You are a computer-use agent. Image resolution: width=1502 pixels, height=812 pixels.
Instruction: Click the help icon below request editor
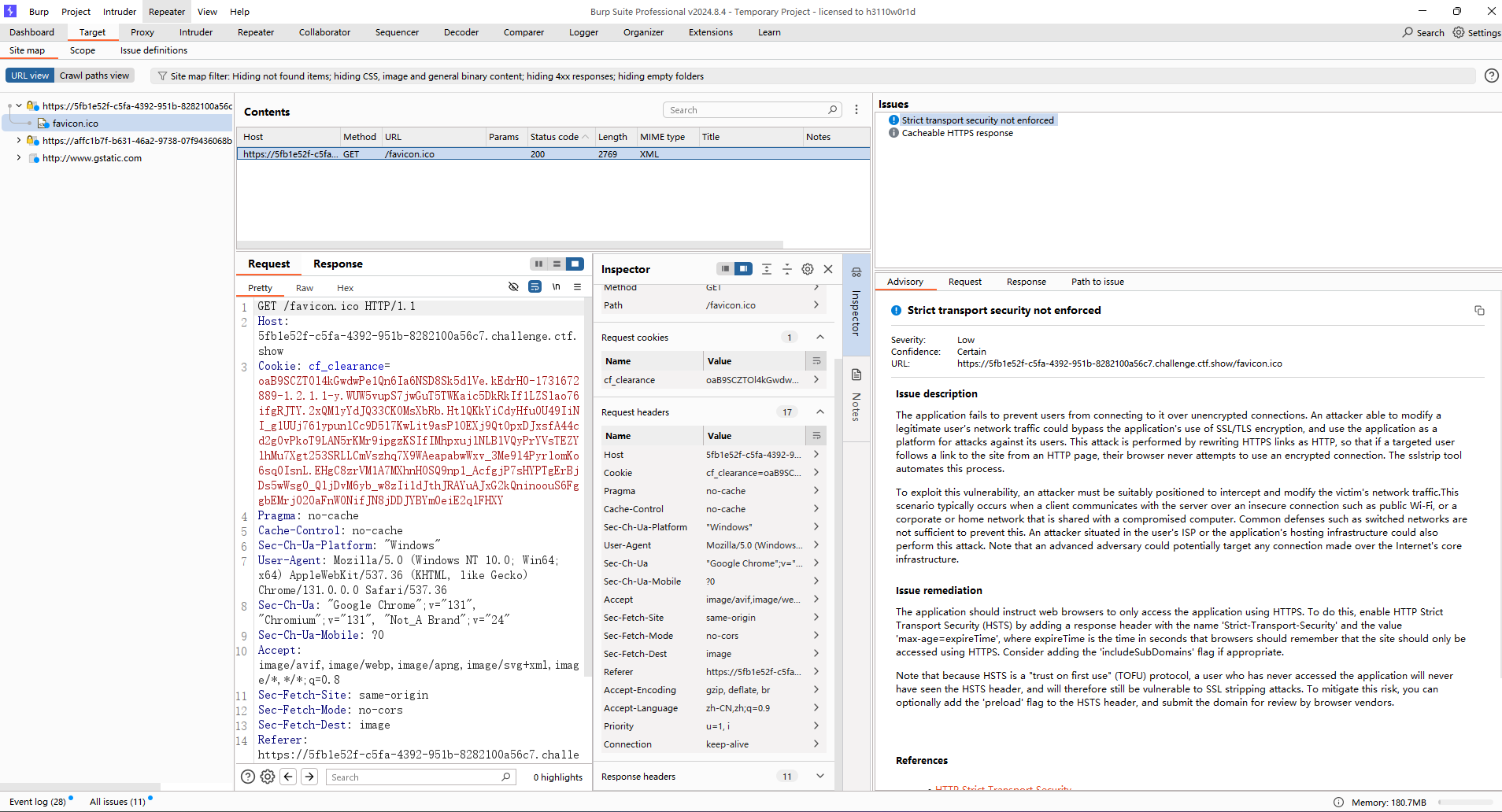247,777
